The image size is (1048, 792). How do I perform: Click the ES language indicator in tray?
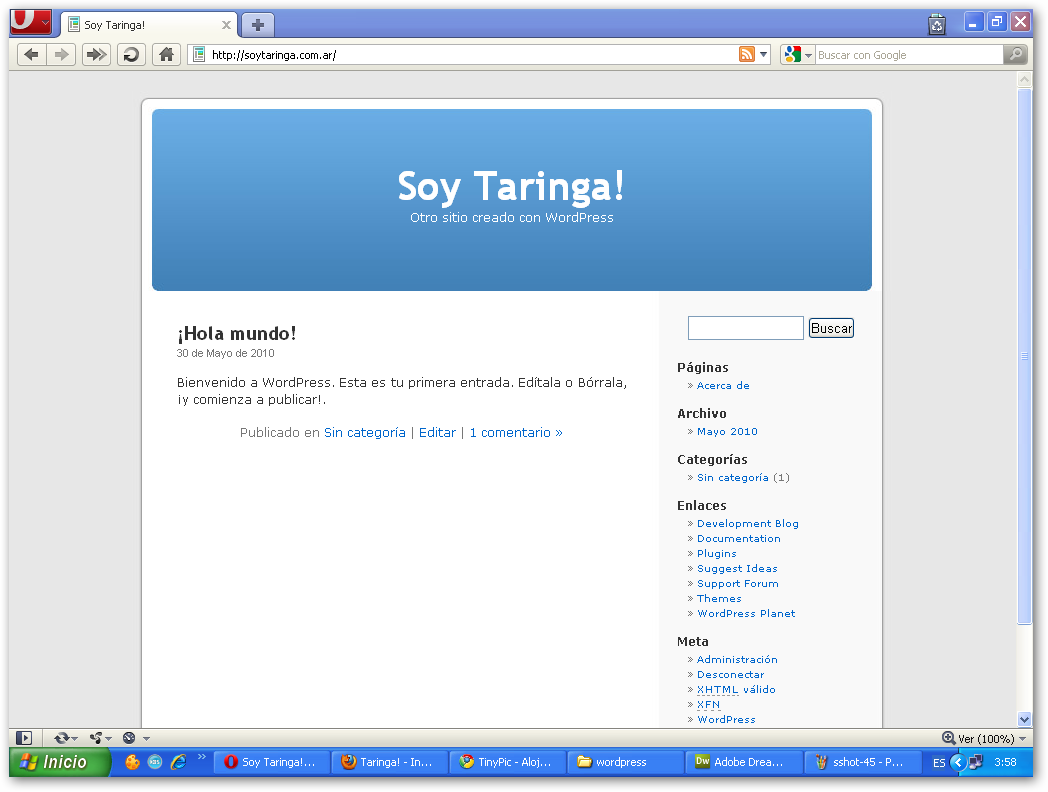click(939, 763)
